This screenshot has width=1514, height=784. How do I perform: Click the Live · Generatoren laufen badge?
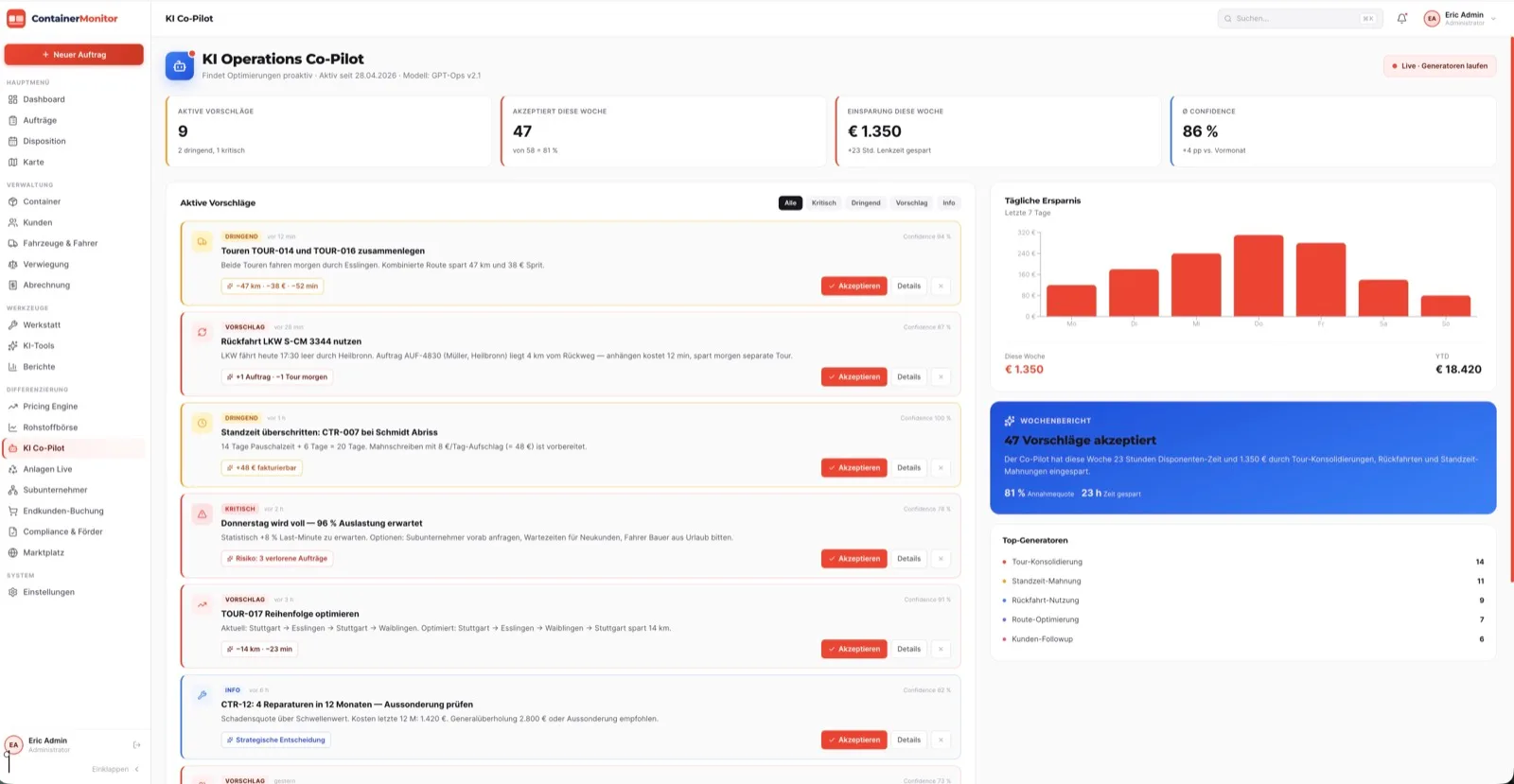[1439, 66]
